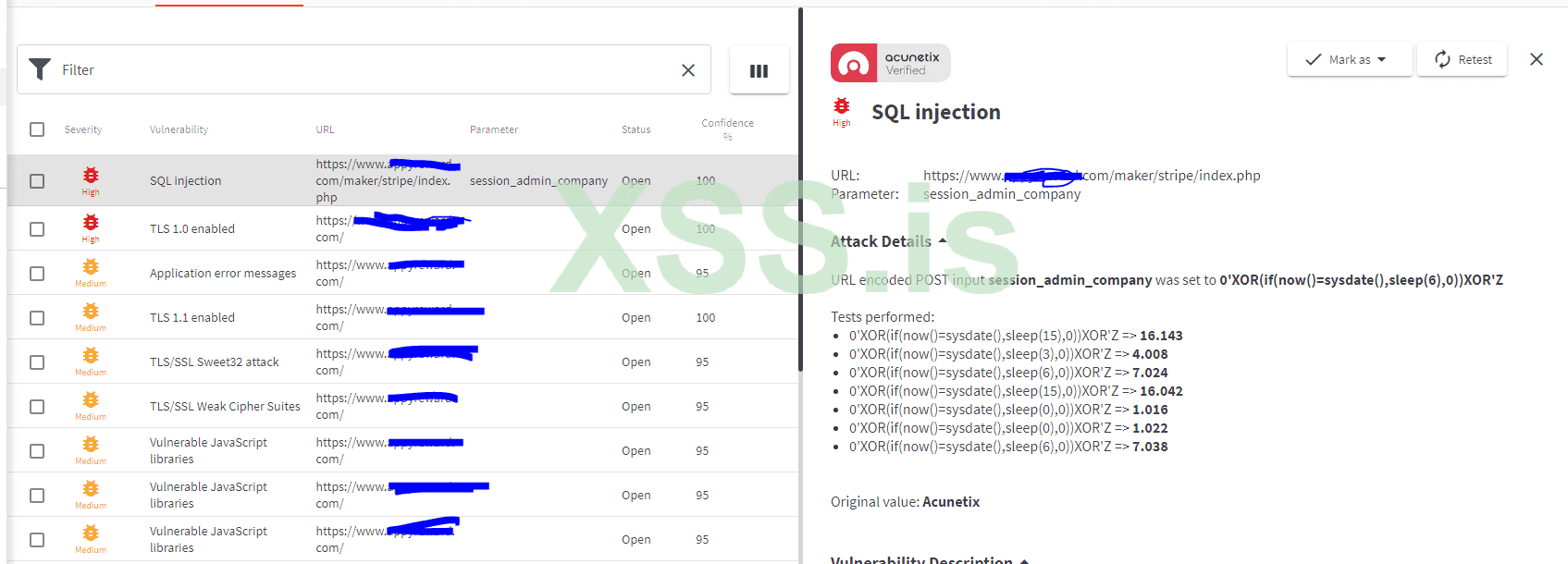Open the SQL injection vulnerability row
Image resolution: width=1568 pixels, height=564 pixels.
[402, 180]
